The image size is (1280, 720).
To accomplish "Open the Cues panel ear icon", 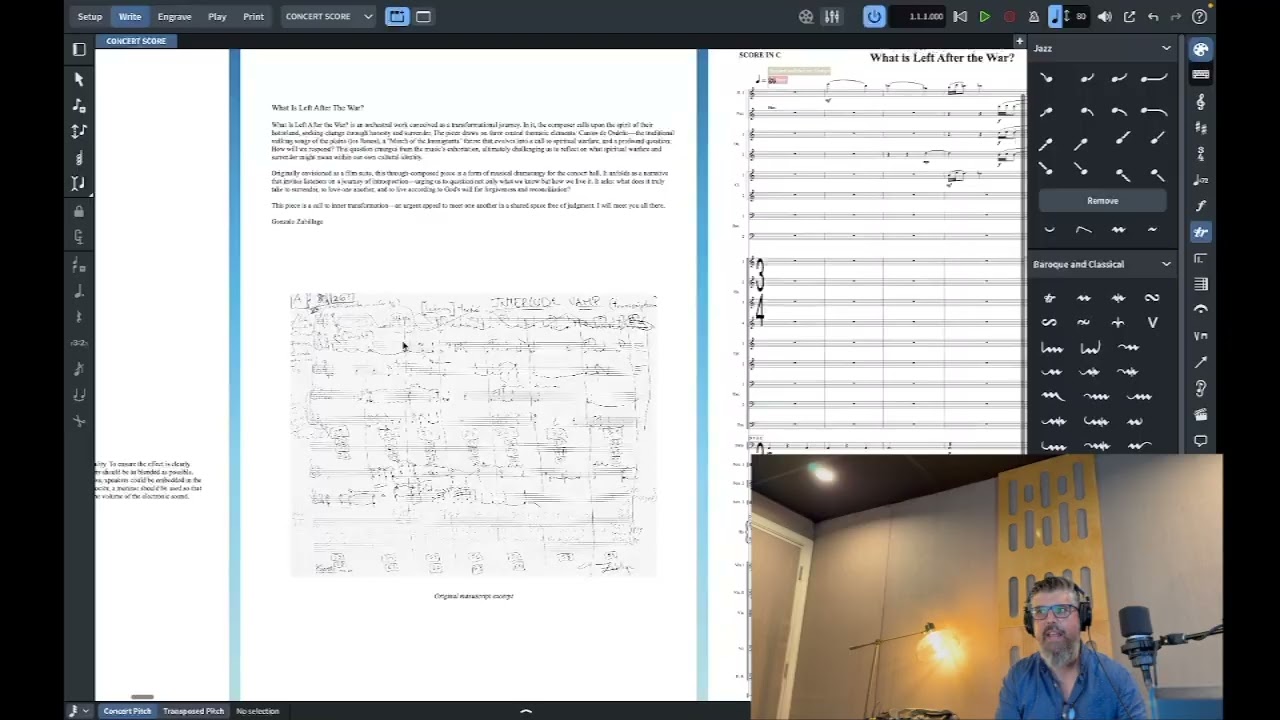I will click(x=1201, y=388).
